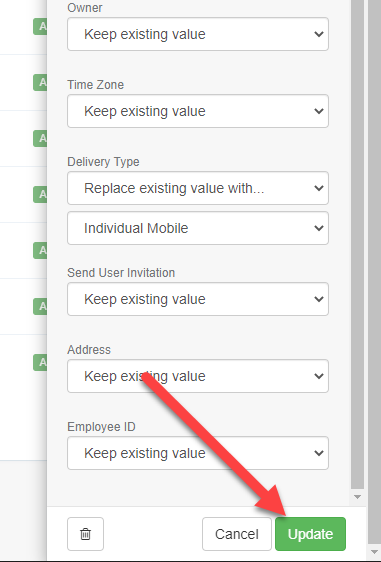Click green A badge beside Replace existing value dropdown

pos(40,194)
